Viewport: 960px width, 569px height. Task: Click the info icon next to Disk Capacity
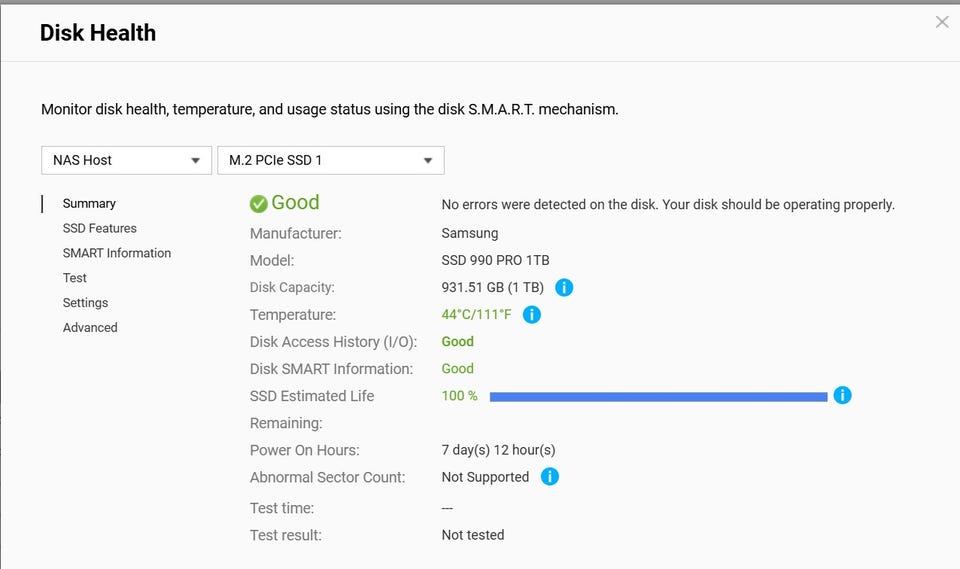click(x=564, y=288)
